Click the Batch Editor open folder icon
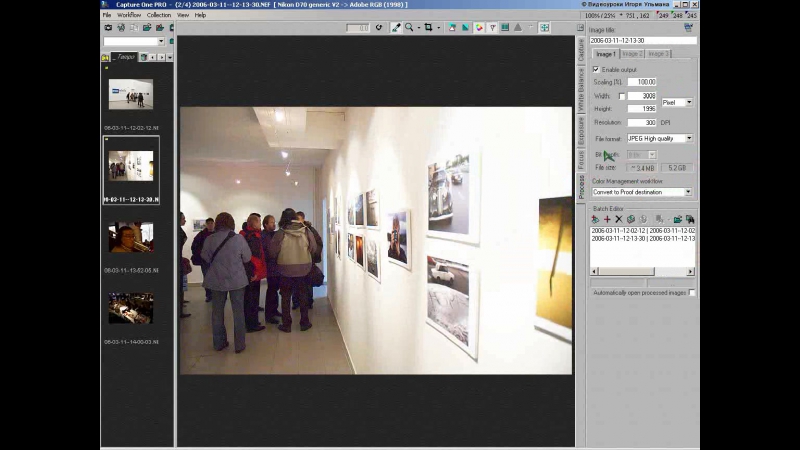The height and width of the screenshot is (450, 800). tap(678, 219)
